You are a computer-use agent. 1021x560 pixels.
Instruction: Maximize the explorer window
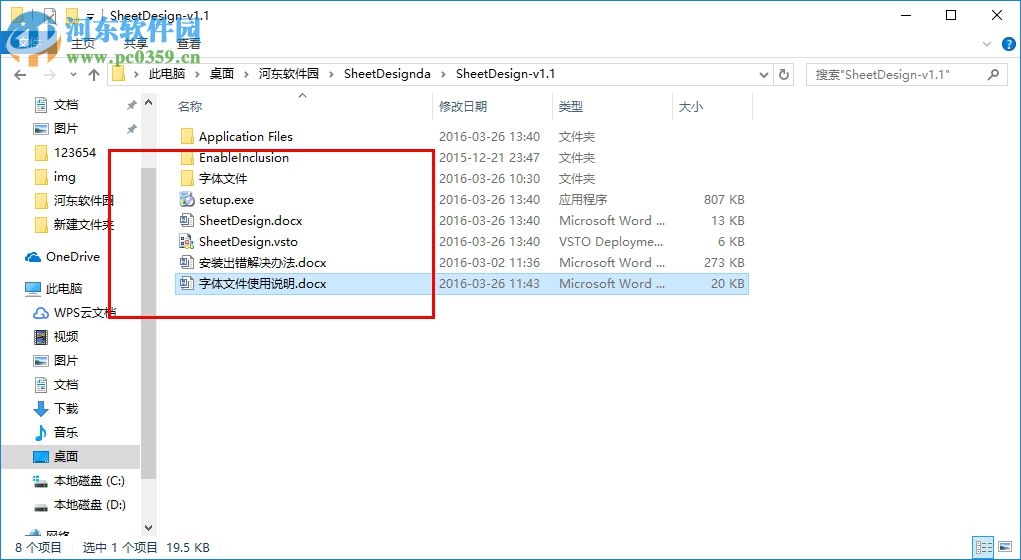(951, 16)
